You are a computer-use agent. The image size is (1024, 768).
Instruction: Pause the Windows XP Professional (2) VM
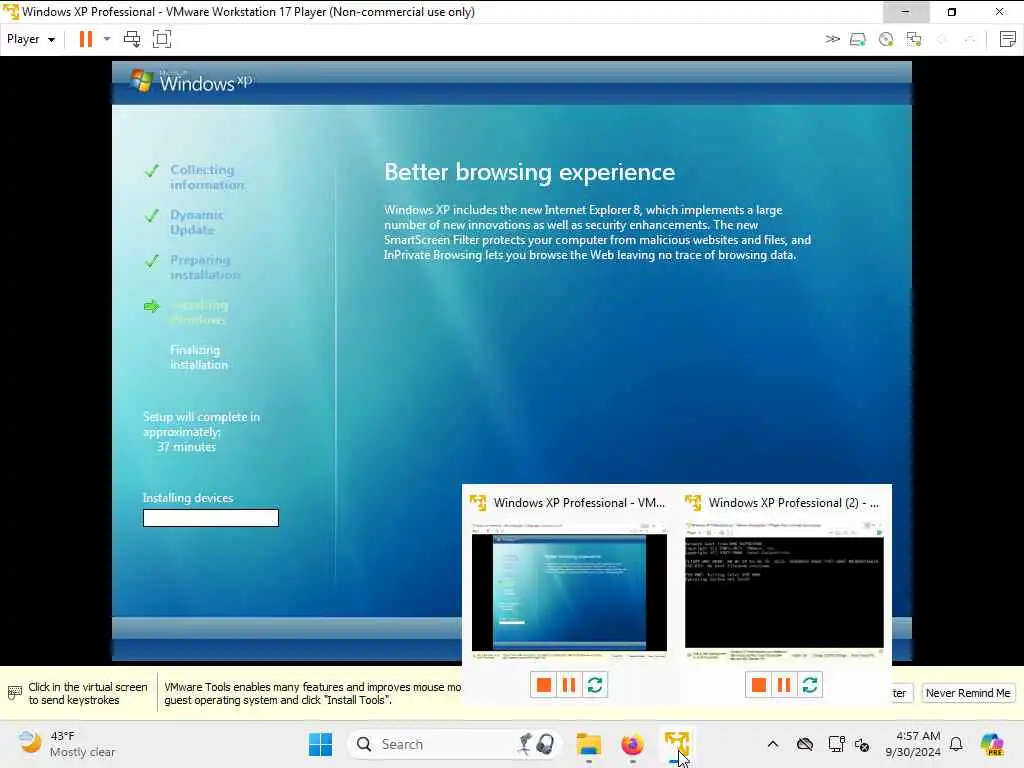tap(784, 684)
